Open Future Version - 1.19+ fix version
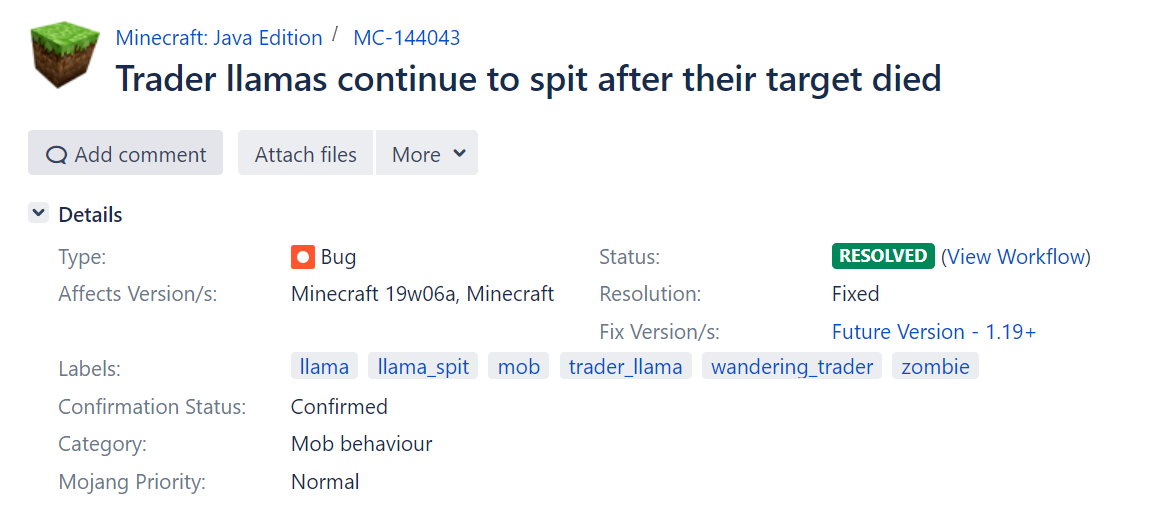Screen dimensions: 1153x509 tap(934, 332)
